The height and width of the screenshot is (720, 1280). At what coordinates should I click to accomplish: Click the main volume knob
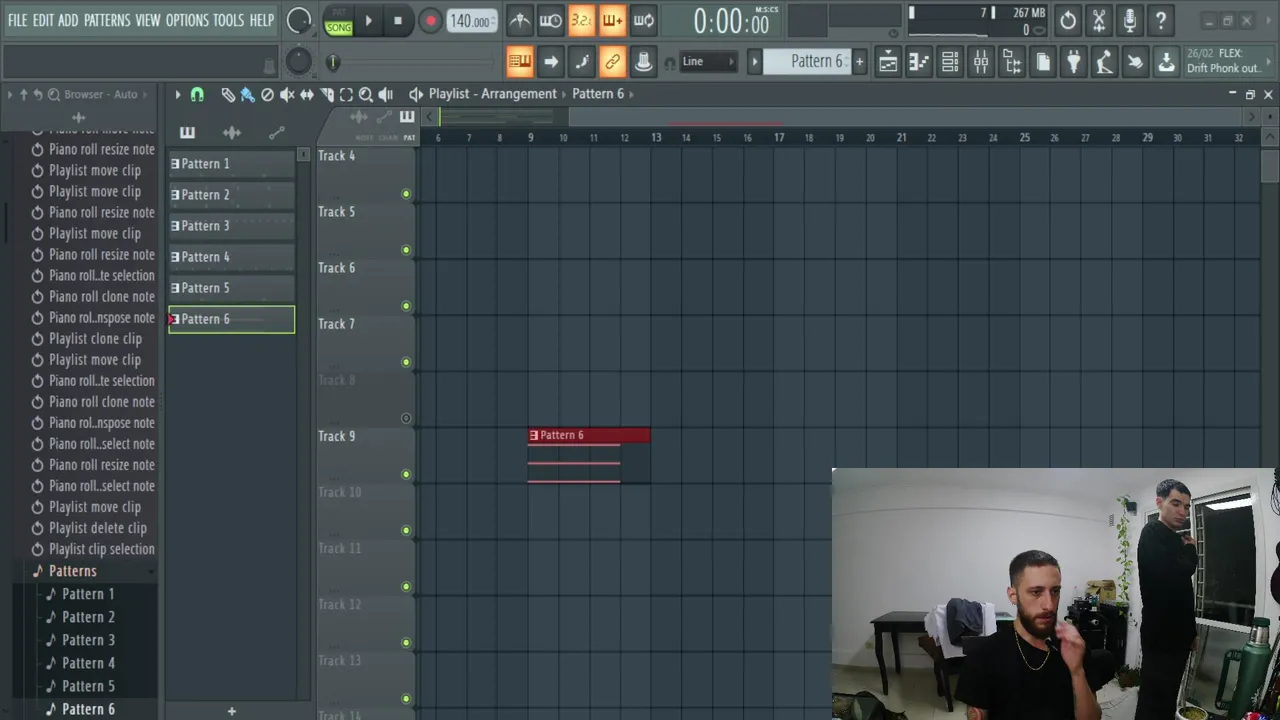tap(299, 20)
